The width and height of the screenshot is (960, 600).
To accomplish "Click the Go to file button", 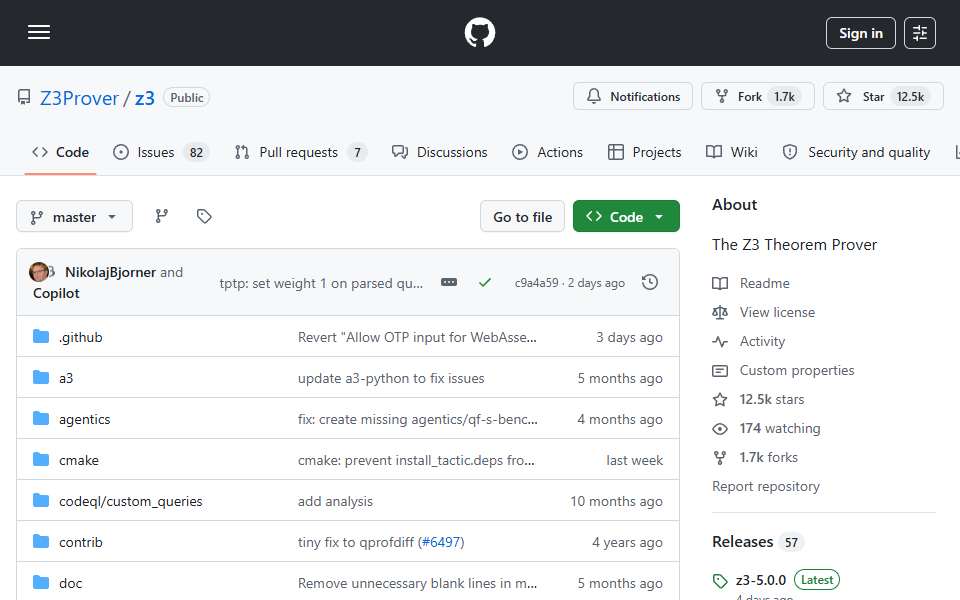I will 522,217.
